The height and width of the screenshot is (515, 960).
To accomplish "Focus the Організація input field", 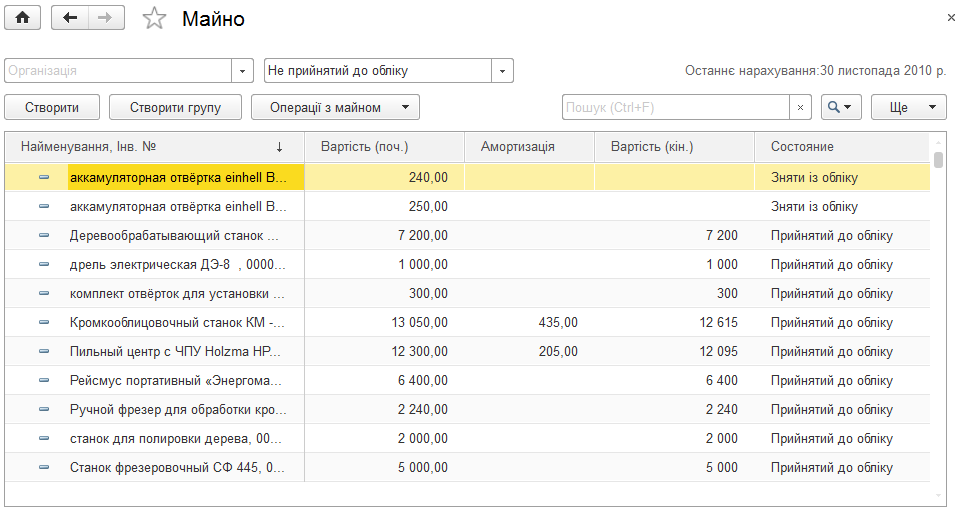I will pos(118,70).
